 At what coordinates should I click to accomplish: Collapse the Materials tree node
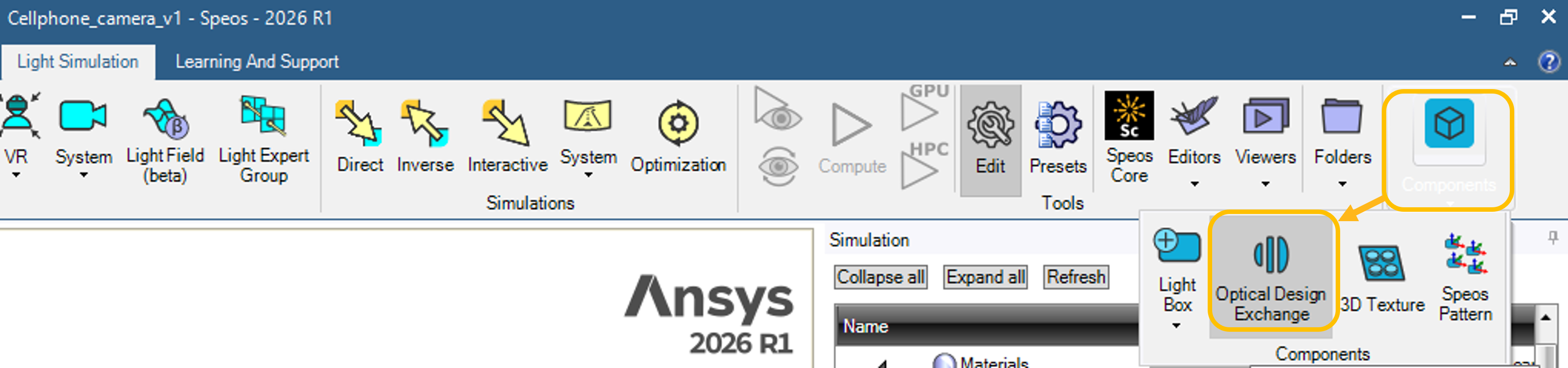[883, 364]
